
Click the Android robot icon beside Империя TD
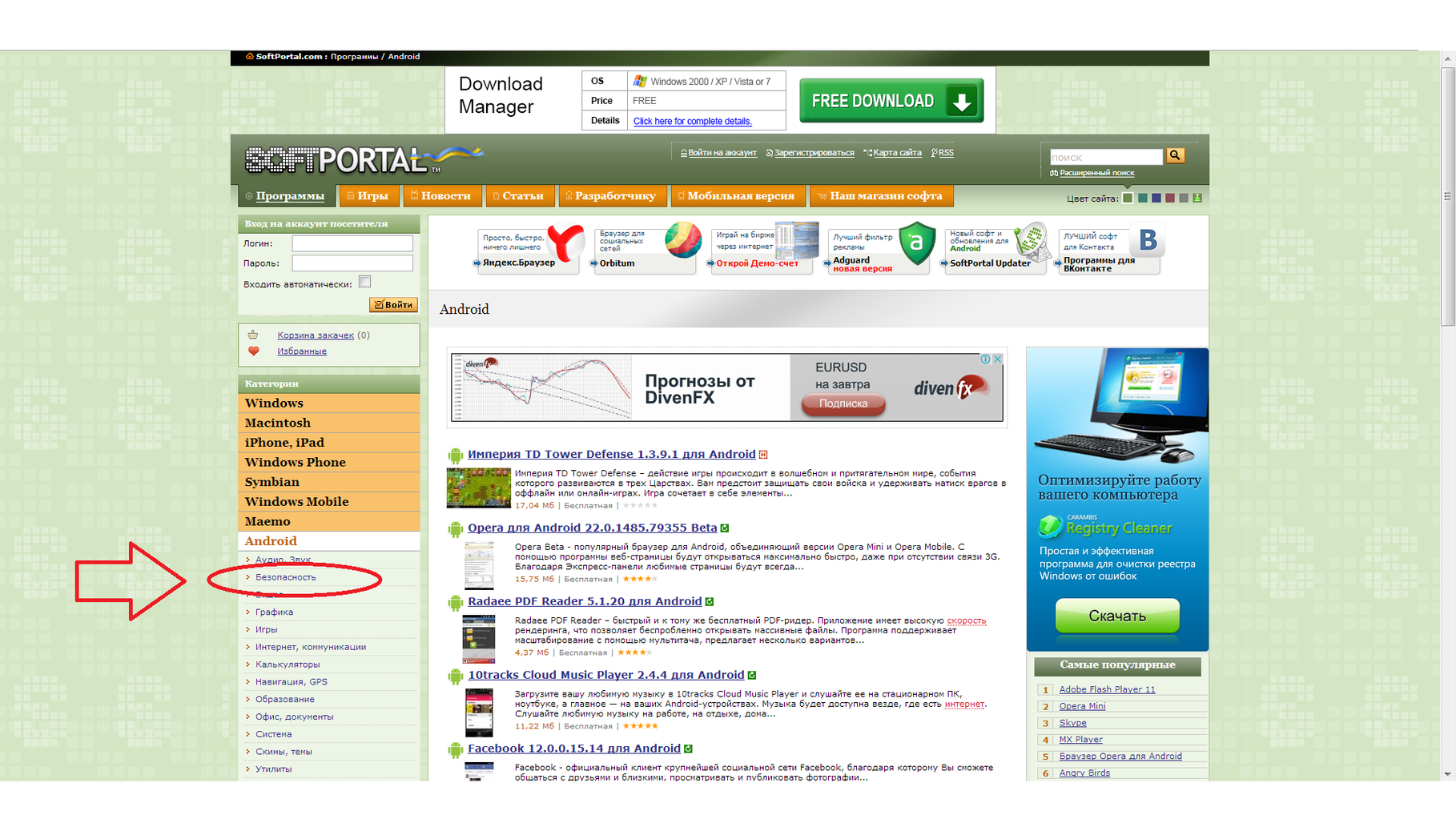click(456, 456)
